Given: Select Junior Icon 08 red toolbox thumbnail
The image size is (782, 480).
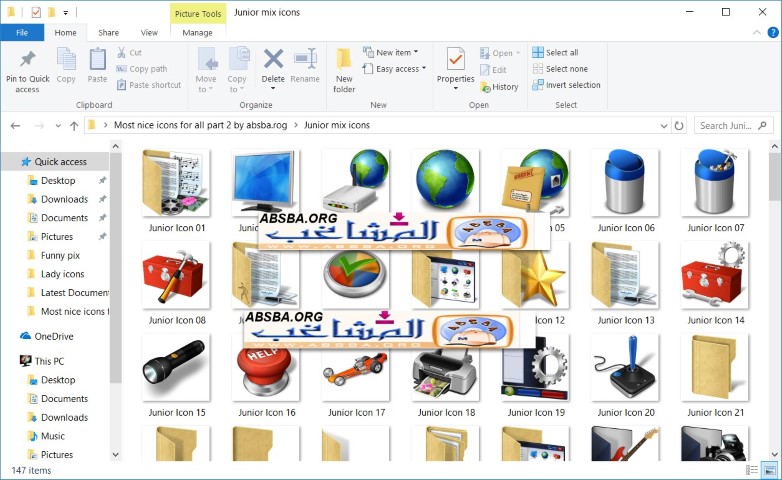Looking at the screenshot, I should (176, 275).
